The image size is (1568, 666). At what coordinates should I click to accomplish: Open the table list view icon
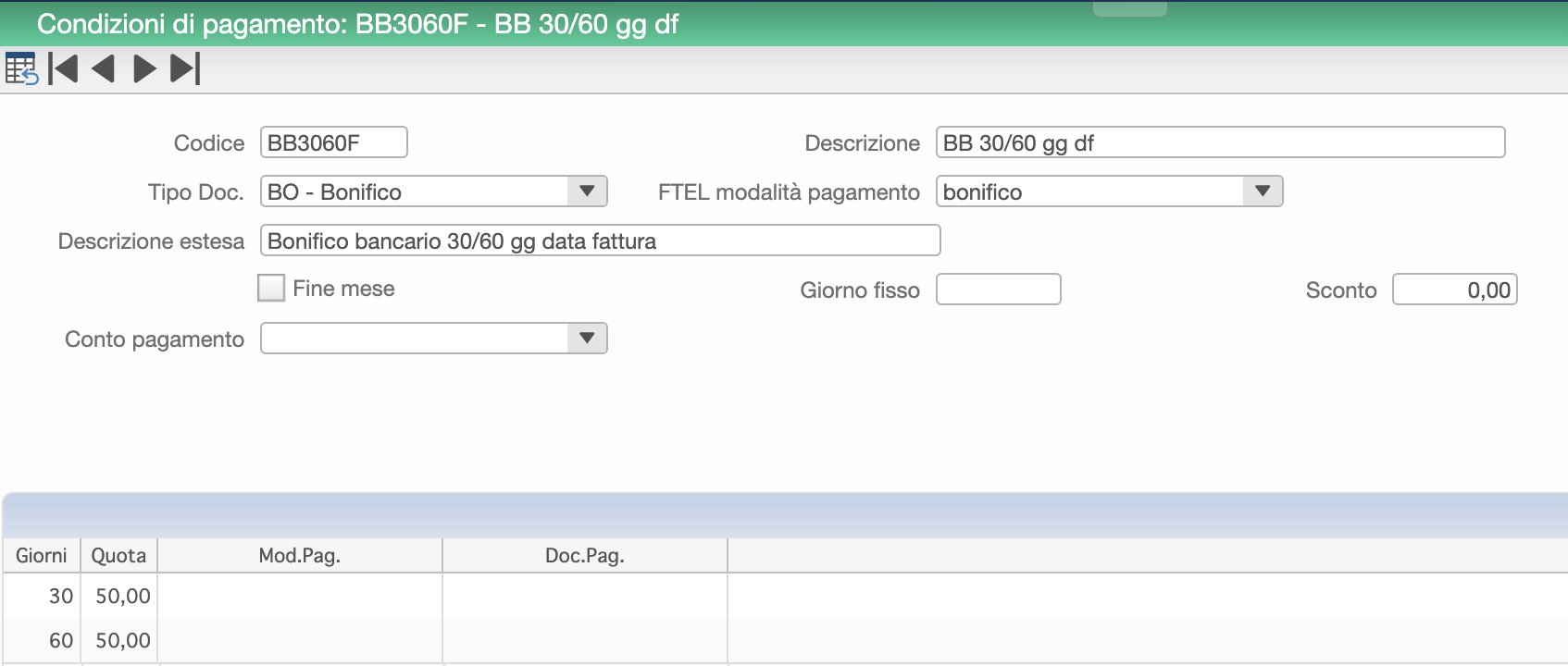(x=21, y=69)
